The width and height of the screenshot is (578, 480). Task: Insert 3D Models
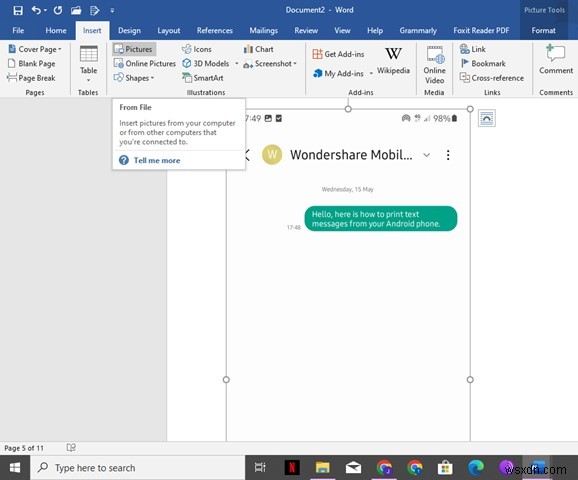(206, 64)
